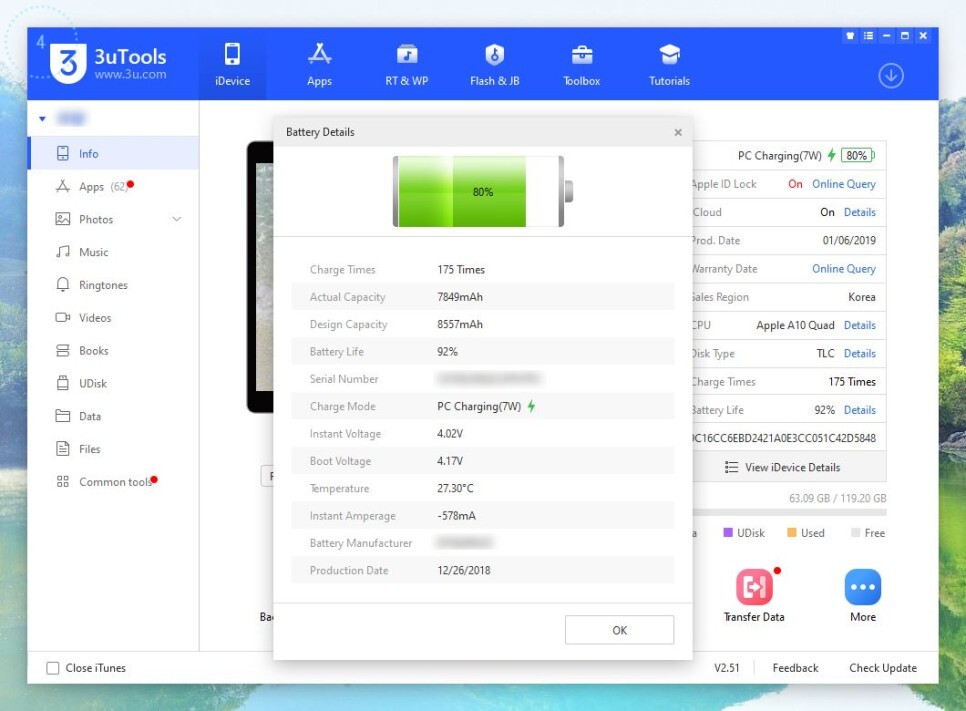Click OK in Battery Details

click(619, 630)
